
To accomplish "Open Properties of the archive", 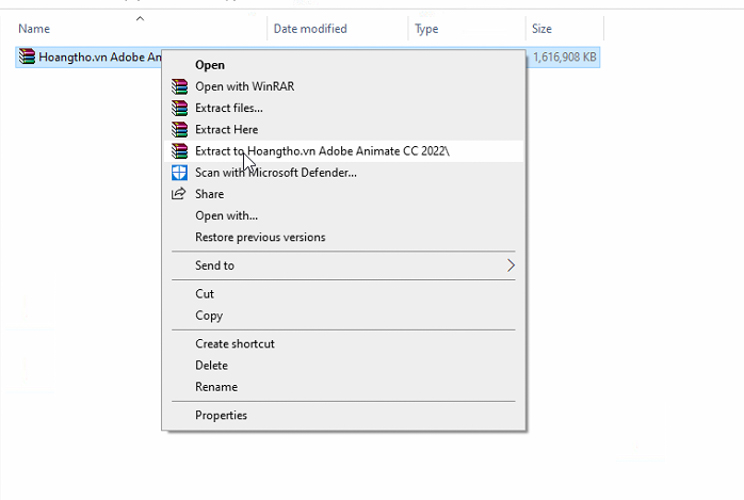I will 343,416.
